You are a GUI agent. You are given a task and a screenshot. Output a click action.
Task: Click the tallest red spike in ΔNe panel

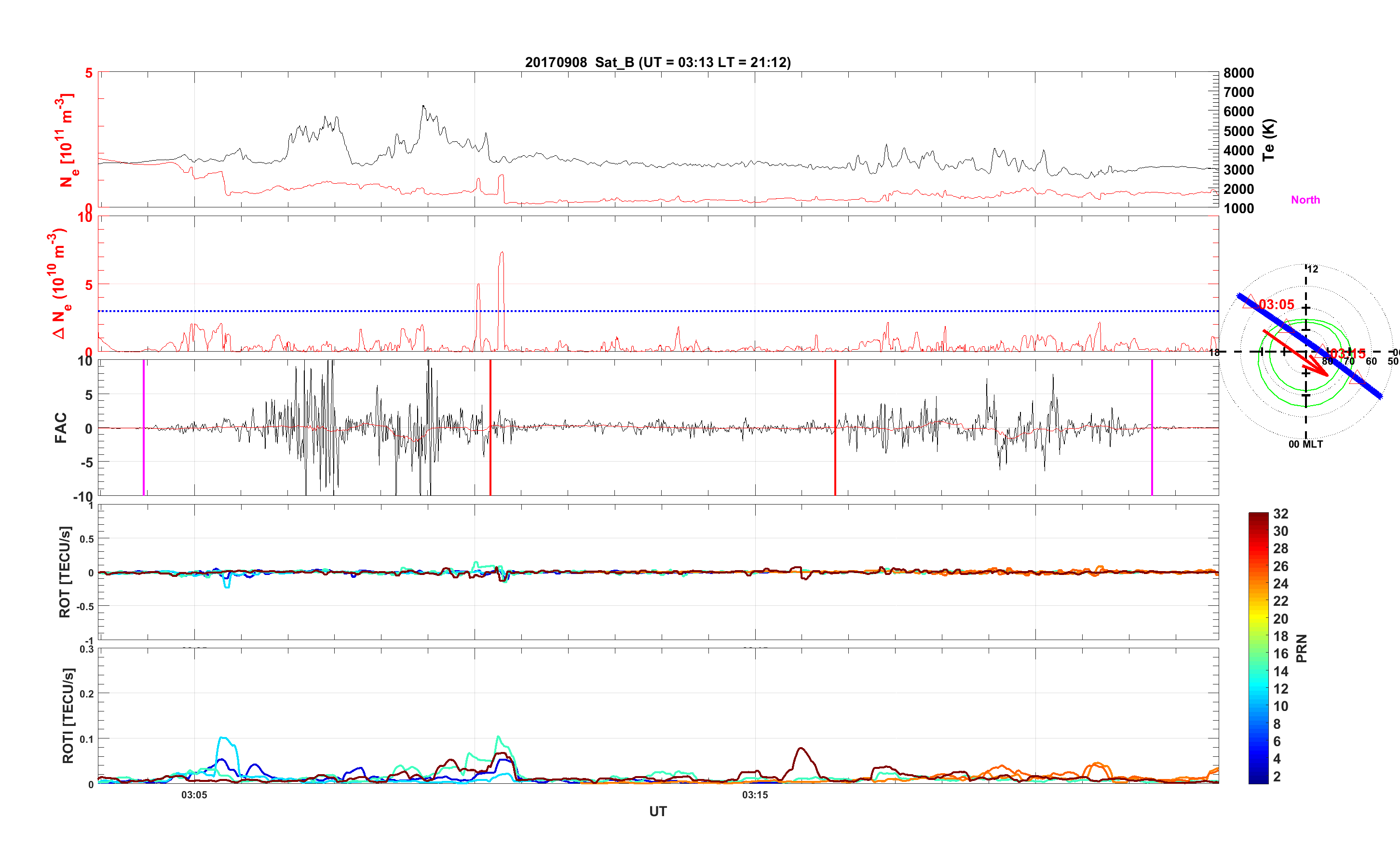[x=501, y=254]
